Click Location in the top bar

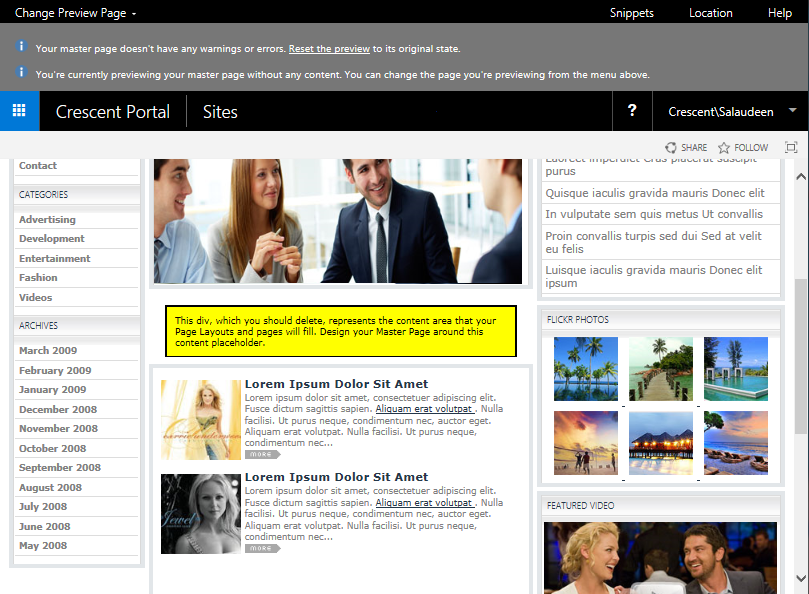710,13
